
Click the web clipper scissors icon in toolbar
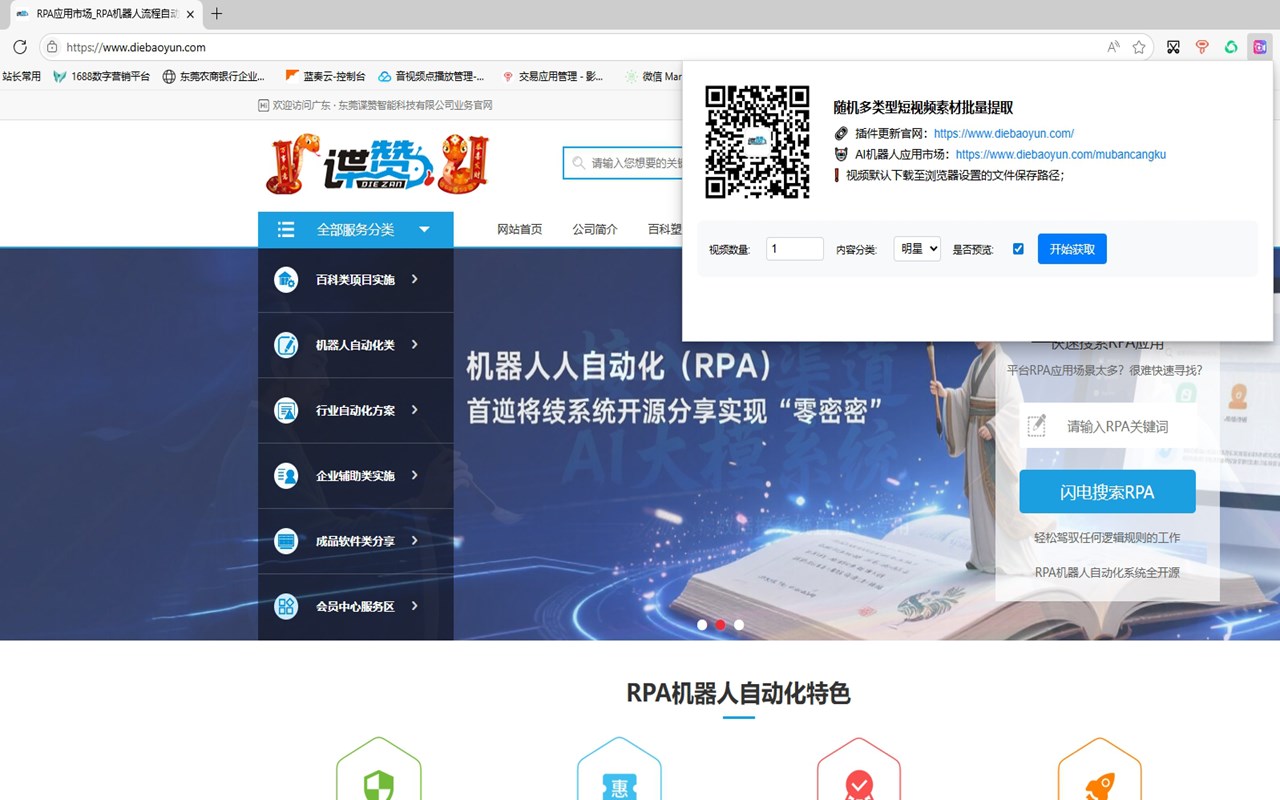pyautogui.click(x=1173, y=46)
